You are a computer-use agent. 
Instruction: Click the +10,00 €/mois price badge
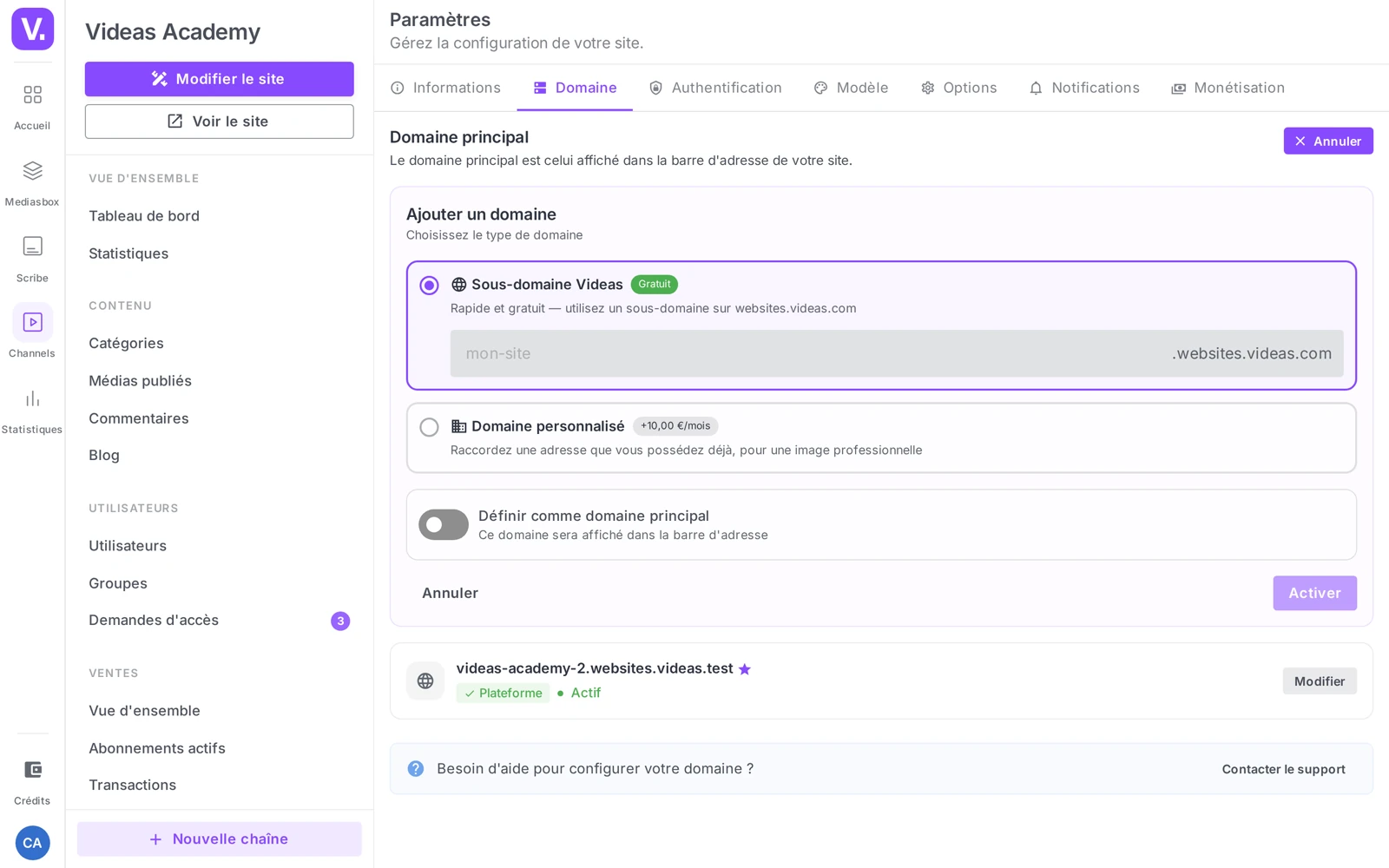675,426
